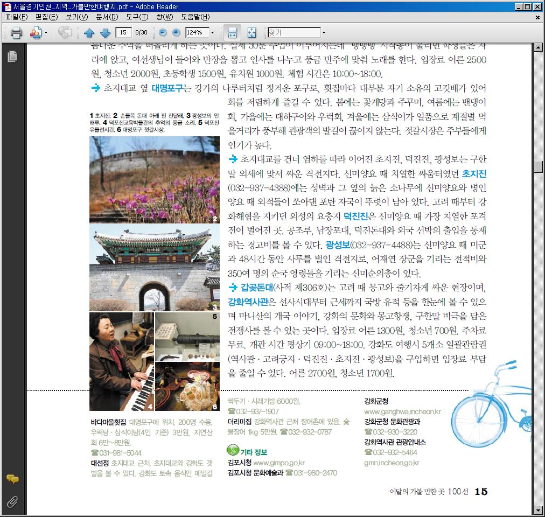Open the Attachments paperclip panel
The height and width of the screenshot is (517, 545).
[13, 502]
